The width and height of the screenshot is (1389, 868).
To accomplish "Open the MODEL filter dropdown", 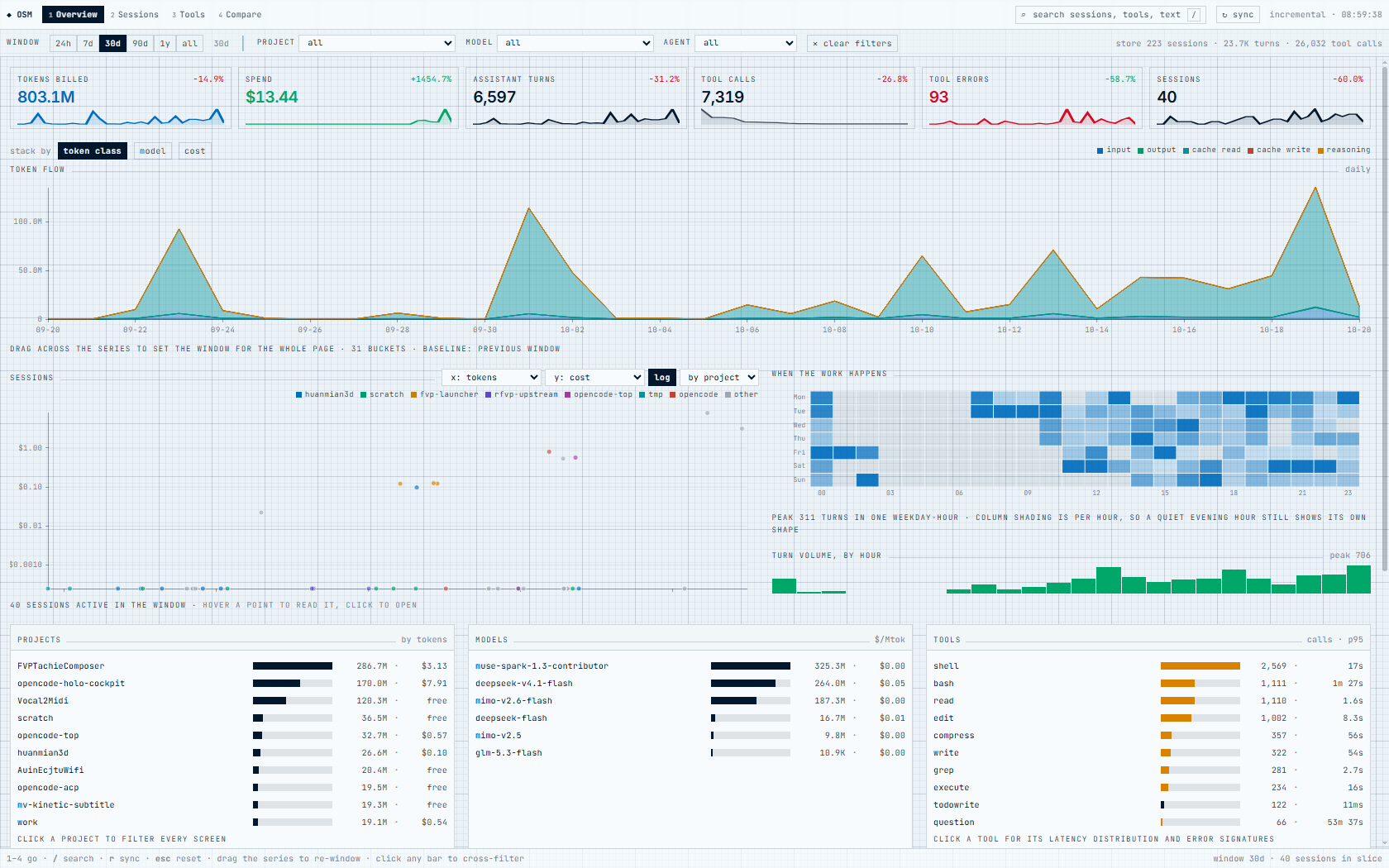I will 575,43.
